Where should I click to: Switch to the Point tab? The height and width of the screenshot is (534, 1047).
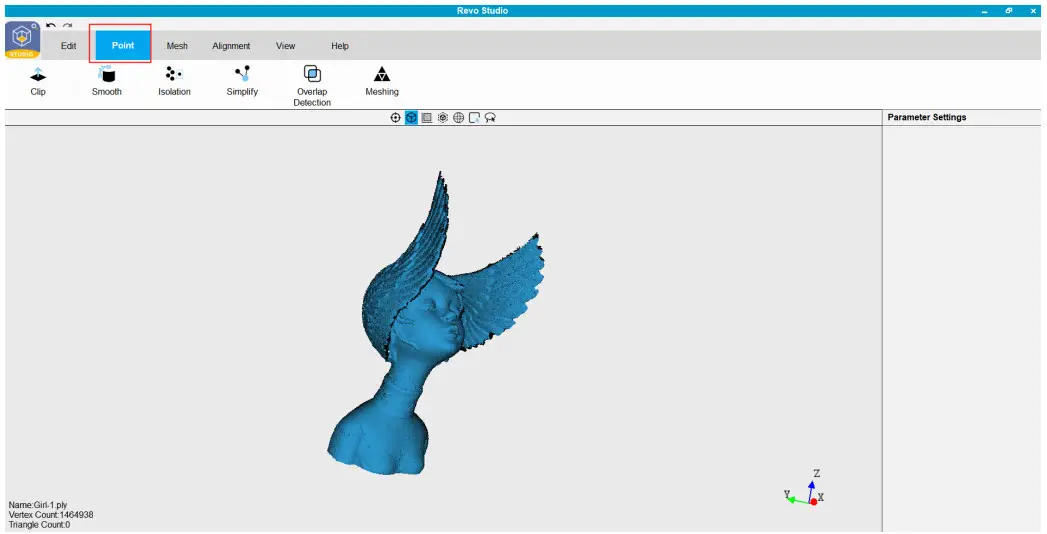coord(122,45)
